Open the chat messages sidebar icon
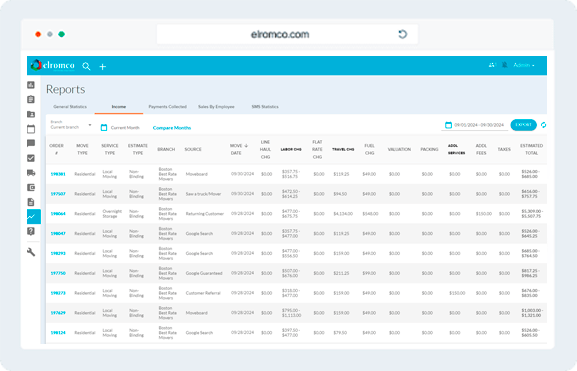 (31, 144)
